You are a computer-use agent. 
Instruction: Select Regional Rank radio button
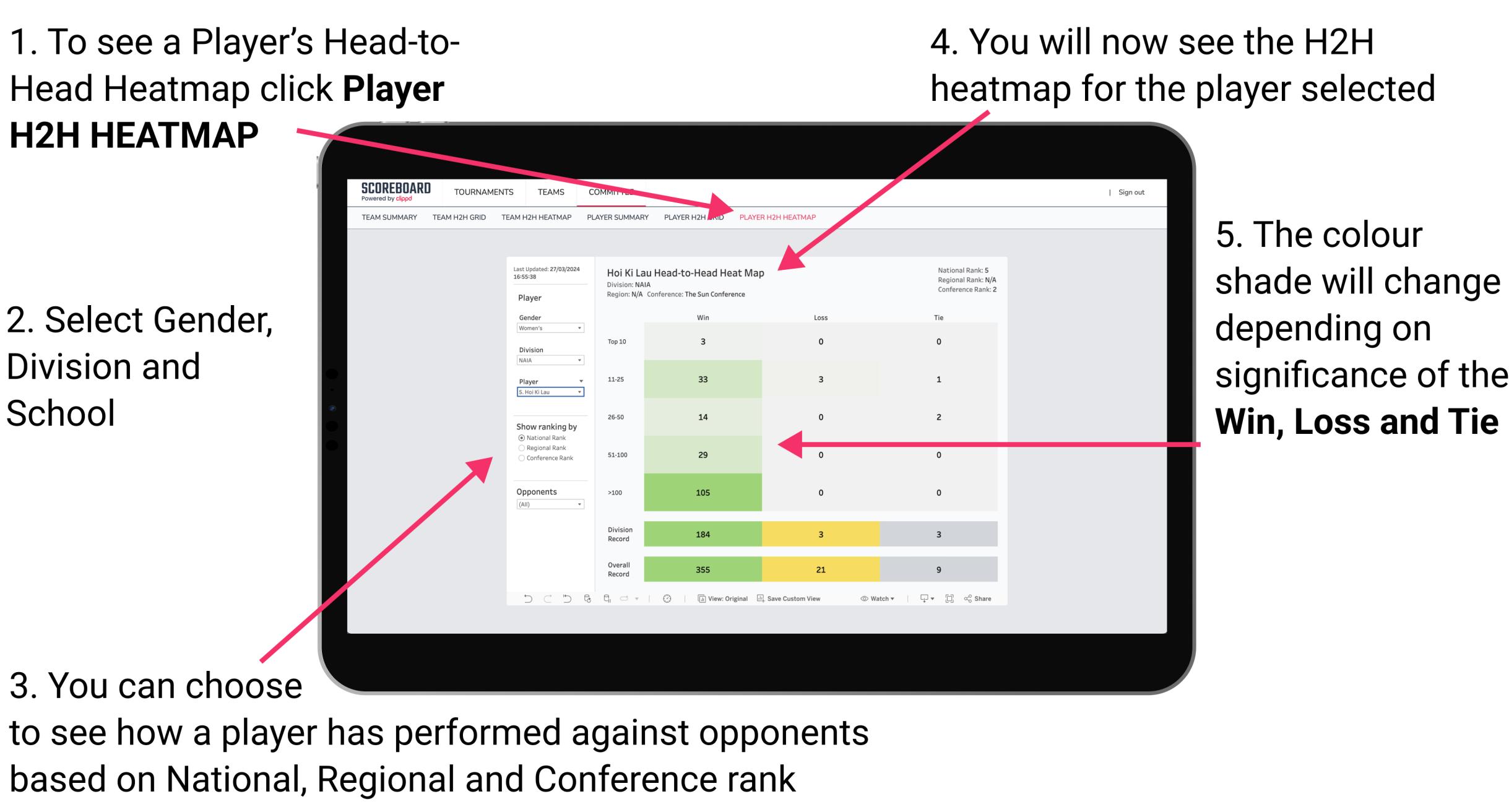520,448
